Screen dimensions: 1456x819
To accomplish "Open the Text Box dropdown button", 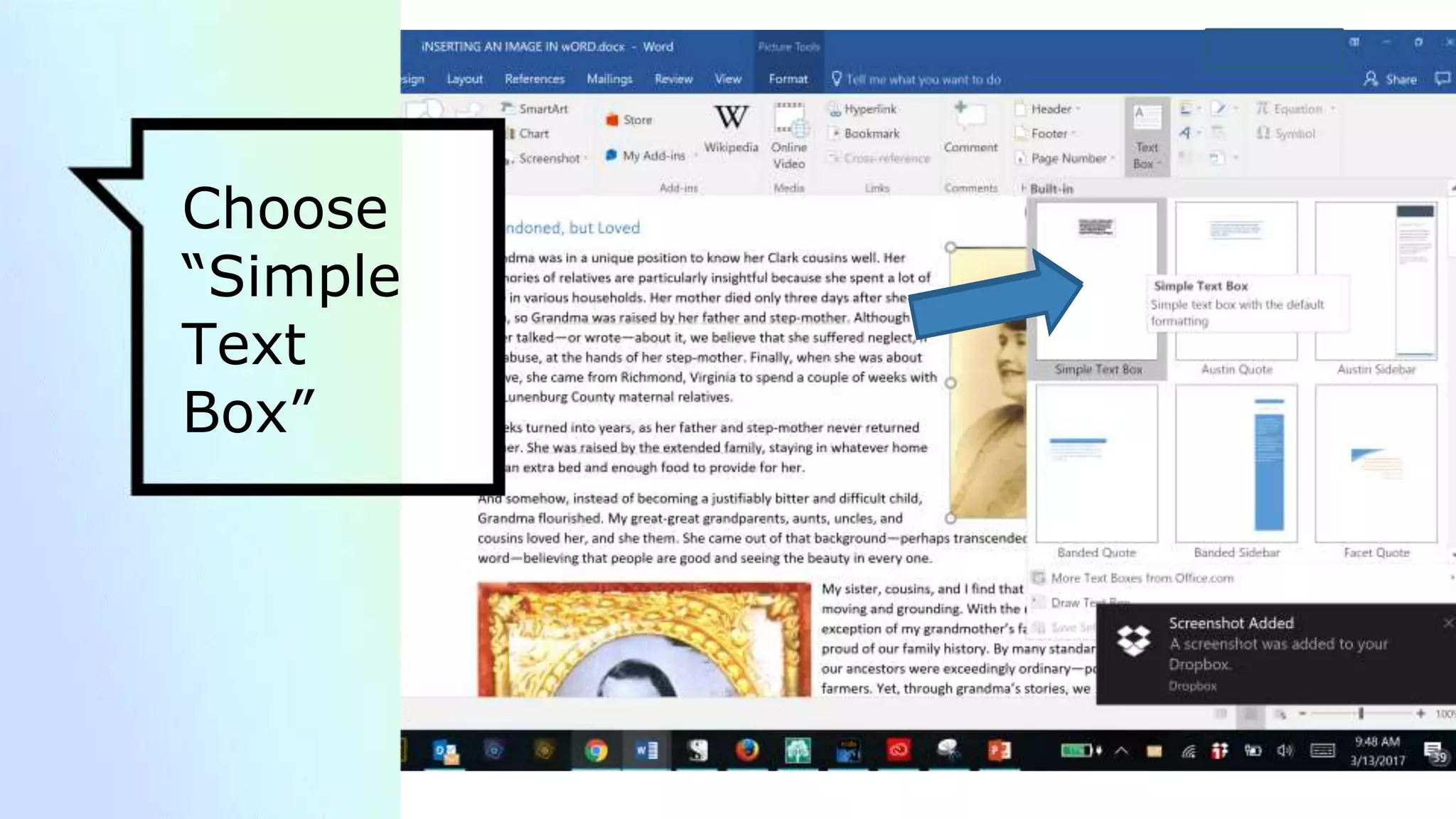I will 1147,136.
